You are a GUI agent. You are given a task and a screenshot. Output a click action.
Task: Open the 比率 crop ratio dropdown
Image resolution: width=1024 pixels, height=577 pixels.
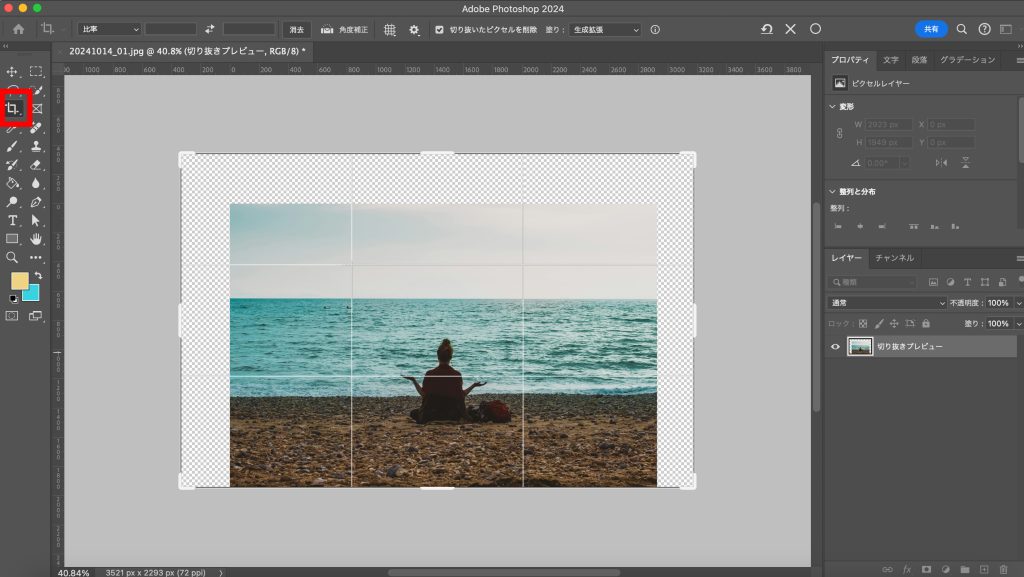(109, 30)
